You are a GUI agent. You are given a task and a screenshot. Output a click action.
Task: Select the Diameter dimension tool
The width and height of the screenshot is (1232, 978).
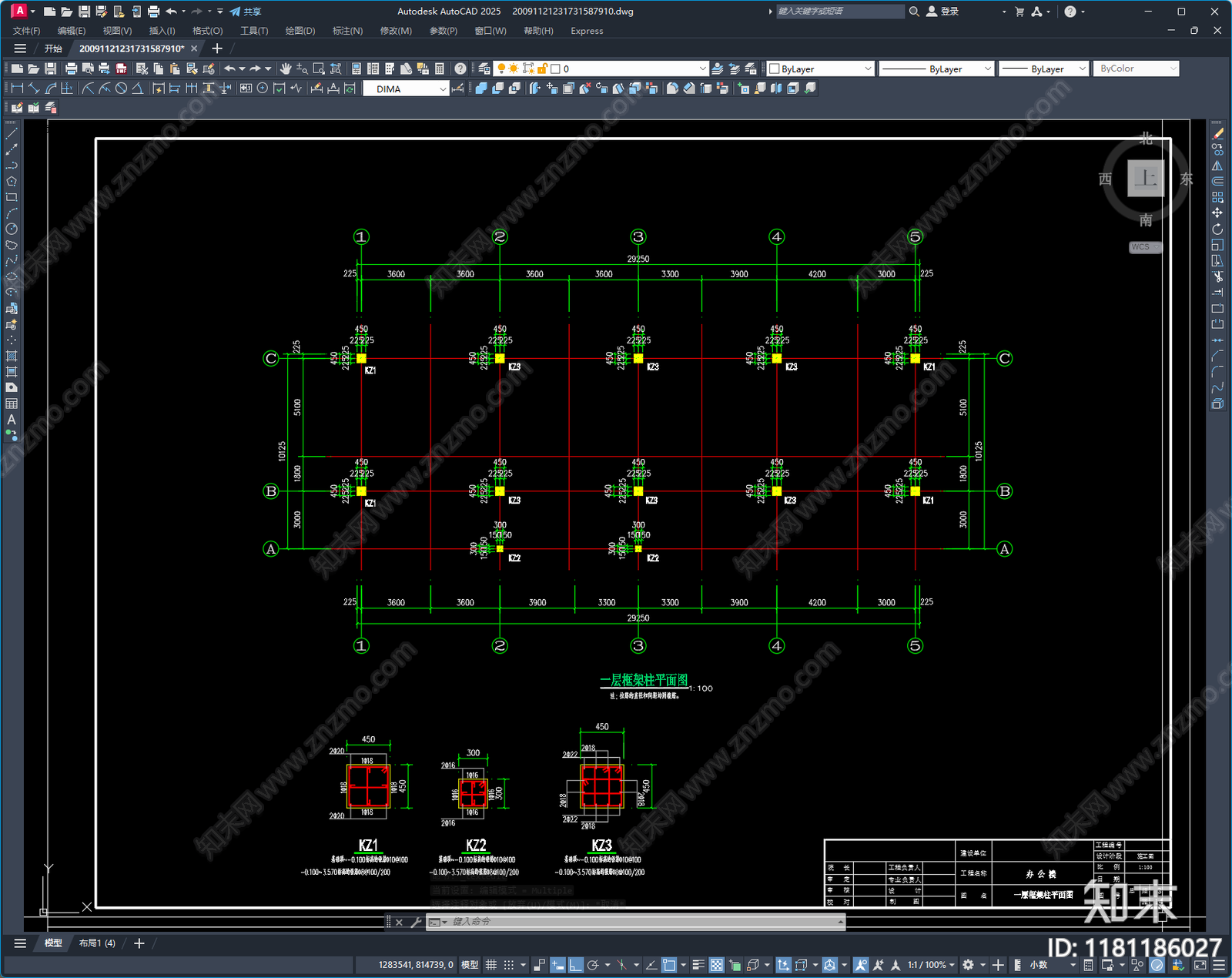(x=121, y=89)
